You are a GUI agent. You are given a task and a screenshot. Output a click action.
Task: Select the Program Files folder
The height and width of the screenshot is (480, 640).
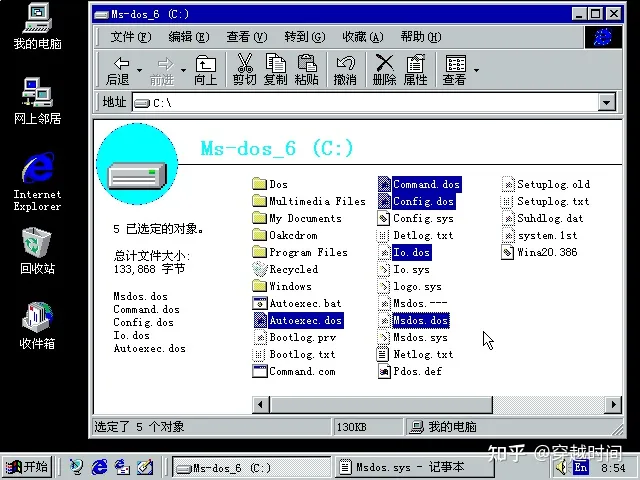tap(300, 252)
